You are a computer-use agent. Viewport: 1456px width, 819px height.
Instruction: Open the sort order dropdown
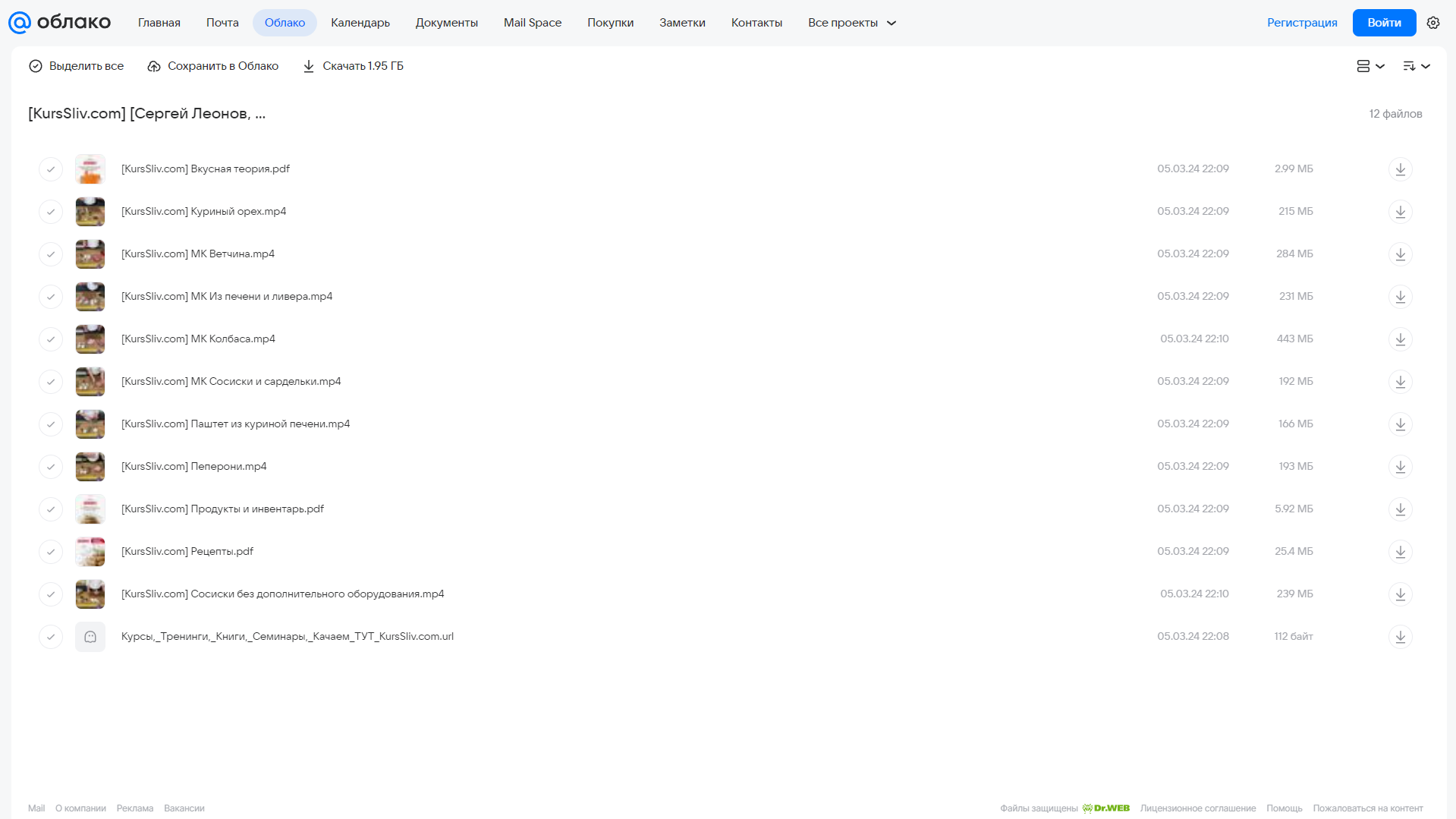[x=1417, y=66]
